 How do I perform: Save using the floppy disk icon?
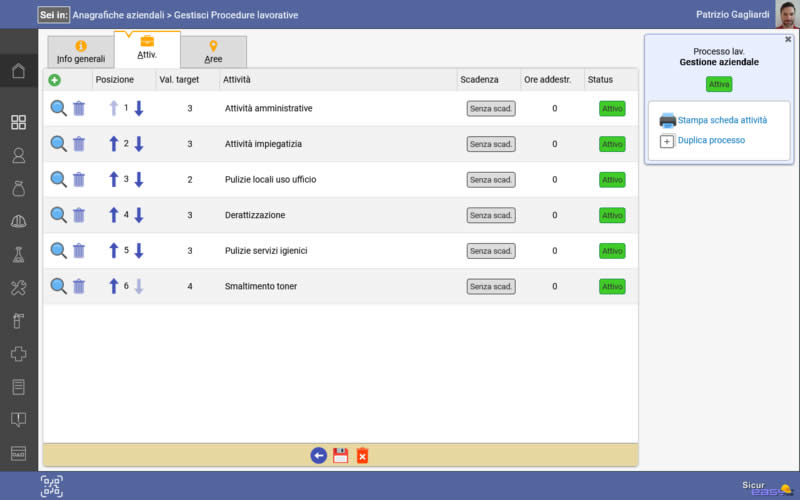pos(341,456)
